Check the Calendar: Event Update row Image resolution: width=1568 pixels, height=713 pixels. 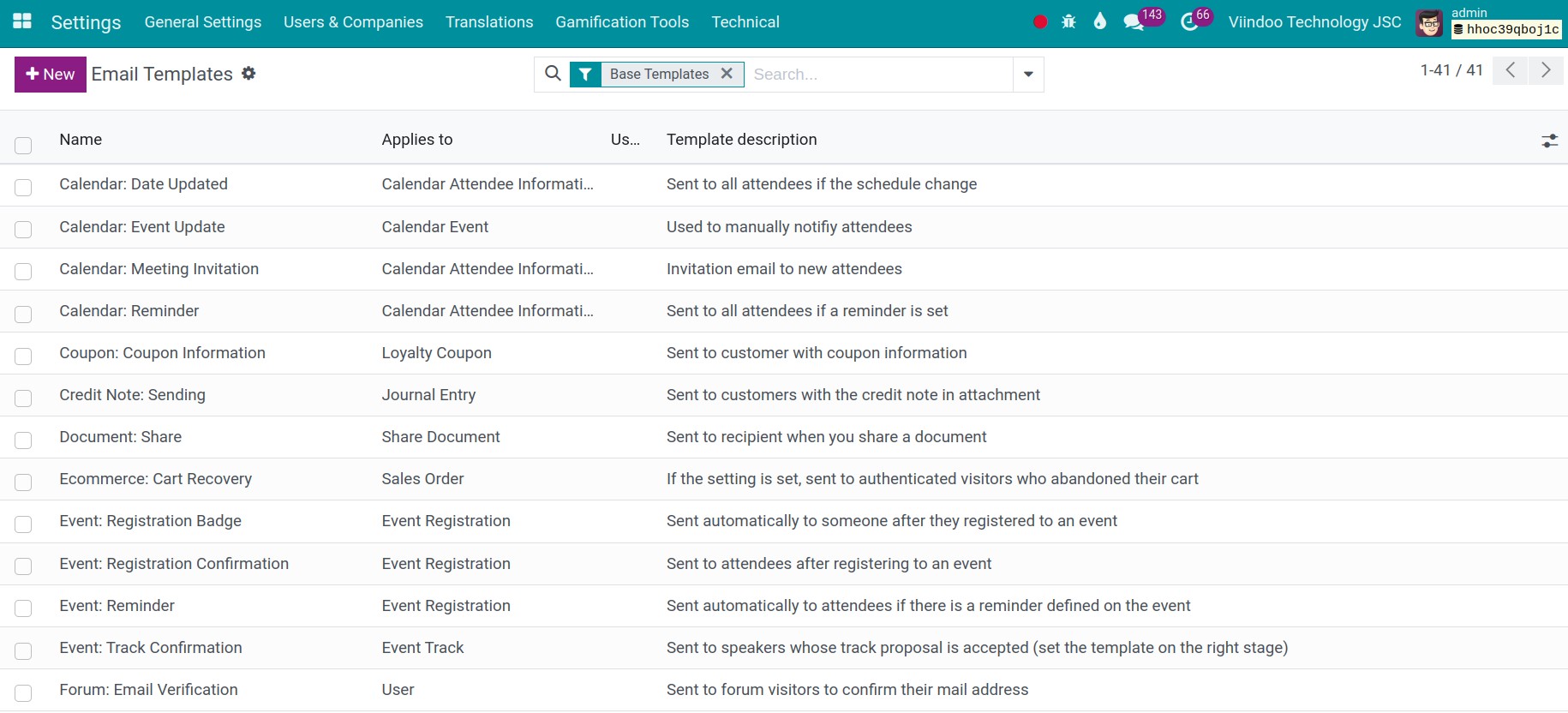pos(23,229)
